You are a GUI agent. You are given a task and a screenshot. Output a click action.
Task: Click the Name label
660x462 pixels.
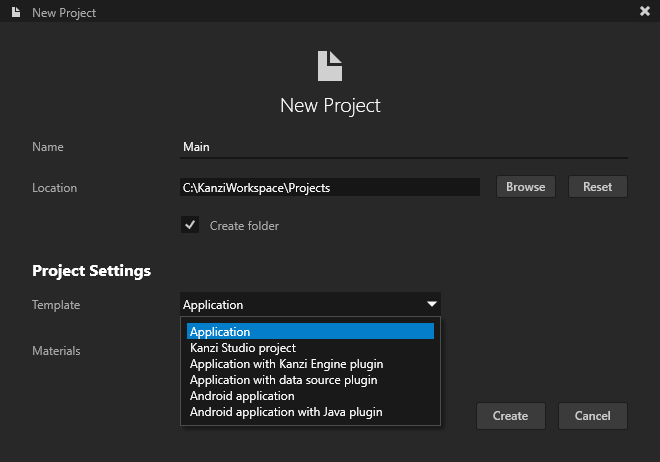coord(48,147)
